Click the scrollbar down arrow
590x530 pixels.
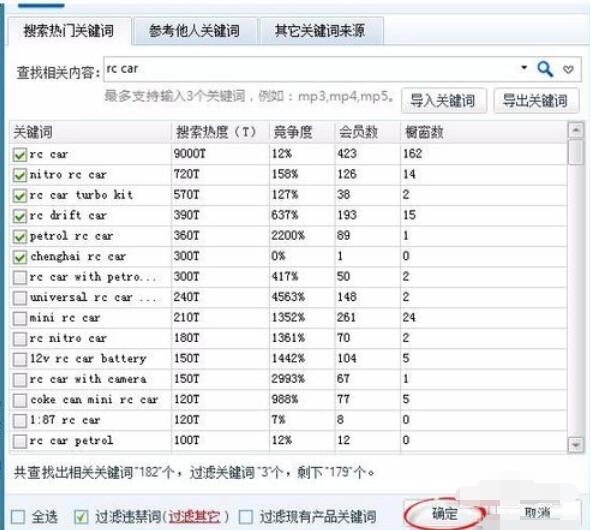[575, 445]
